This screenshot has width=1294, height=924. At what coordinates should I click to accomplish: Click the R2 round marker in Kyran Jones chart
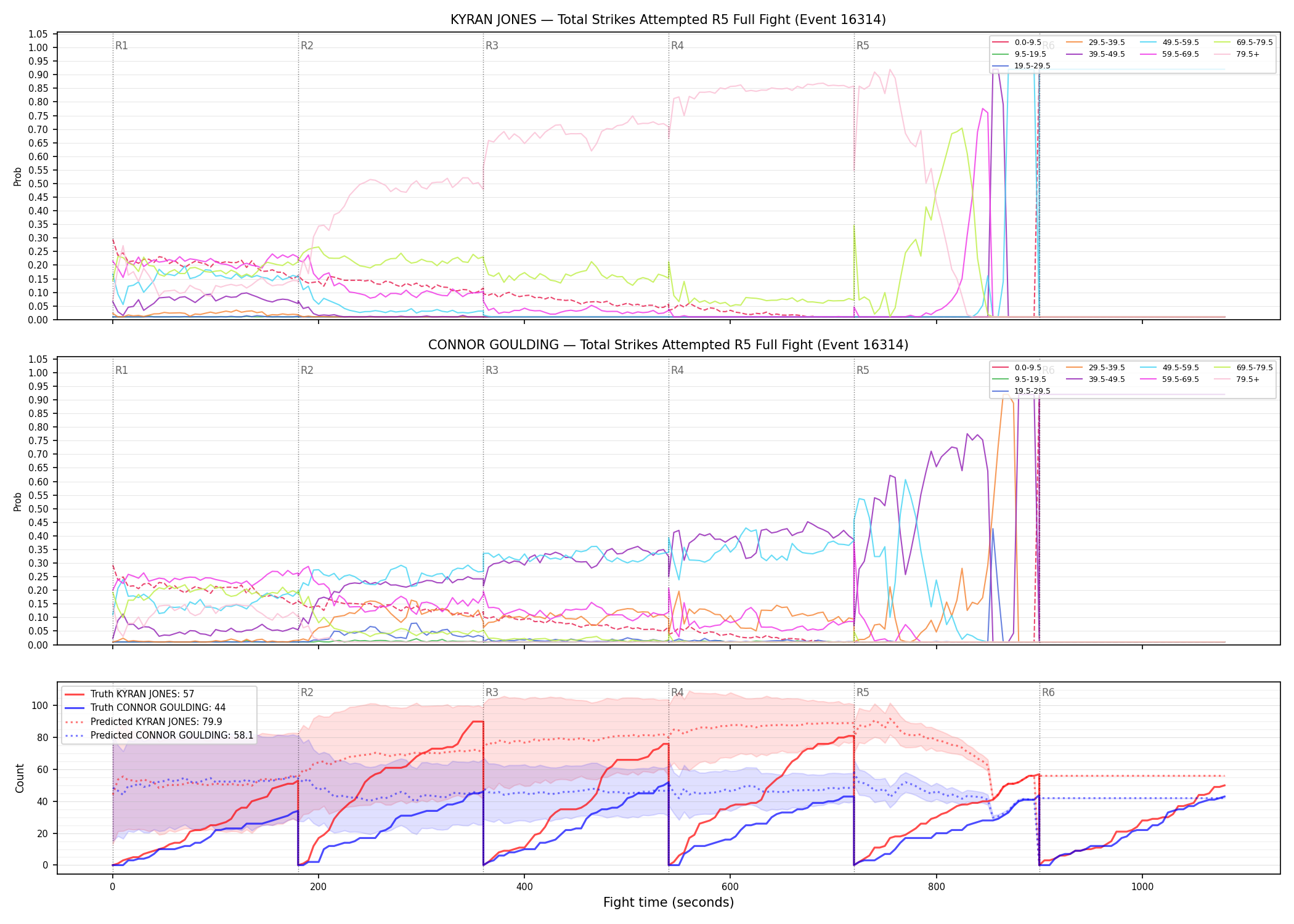point(307,46)
